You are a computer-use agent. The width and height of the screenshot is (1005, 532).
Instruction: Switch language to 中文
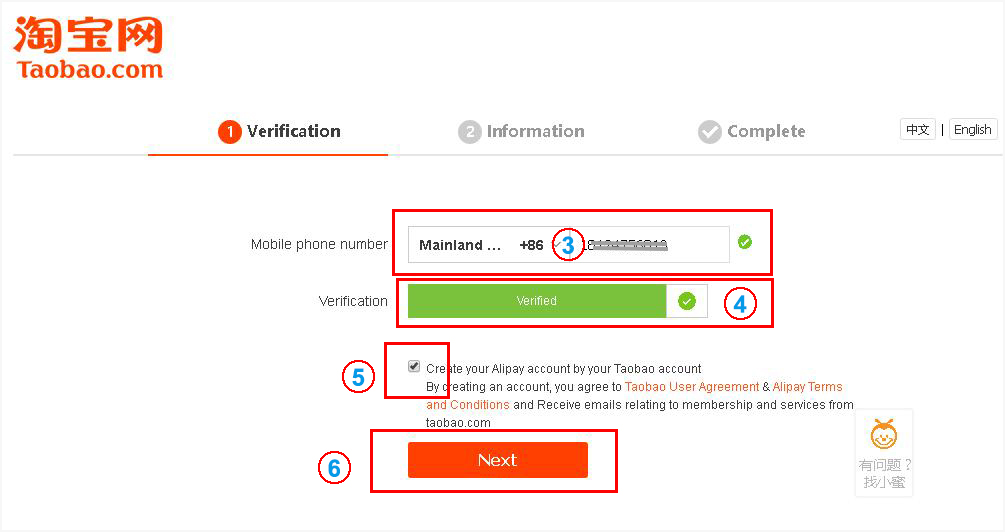coord(917,130)
